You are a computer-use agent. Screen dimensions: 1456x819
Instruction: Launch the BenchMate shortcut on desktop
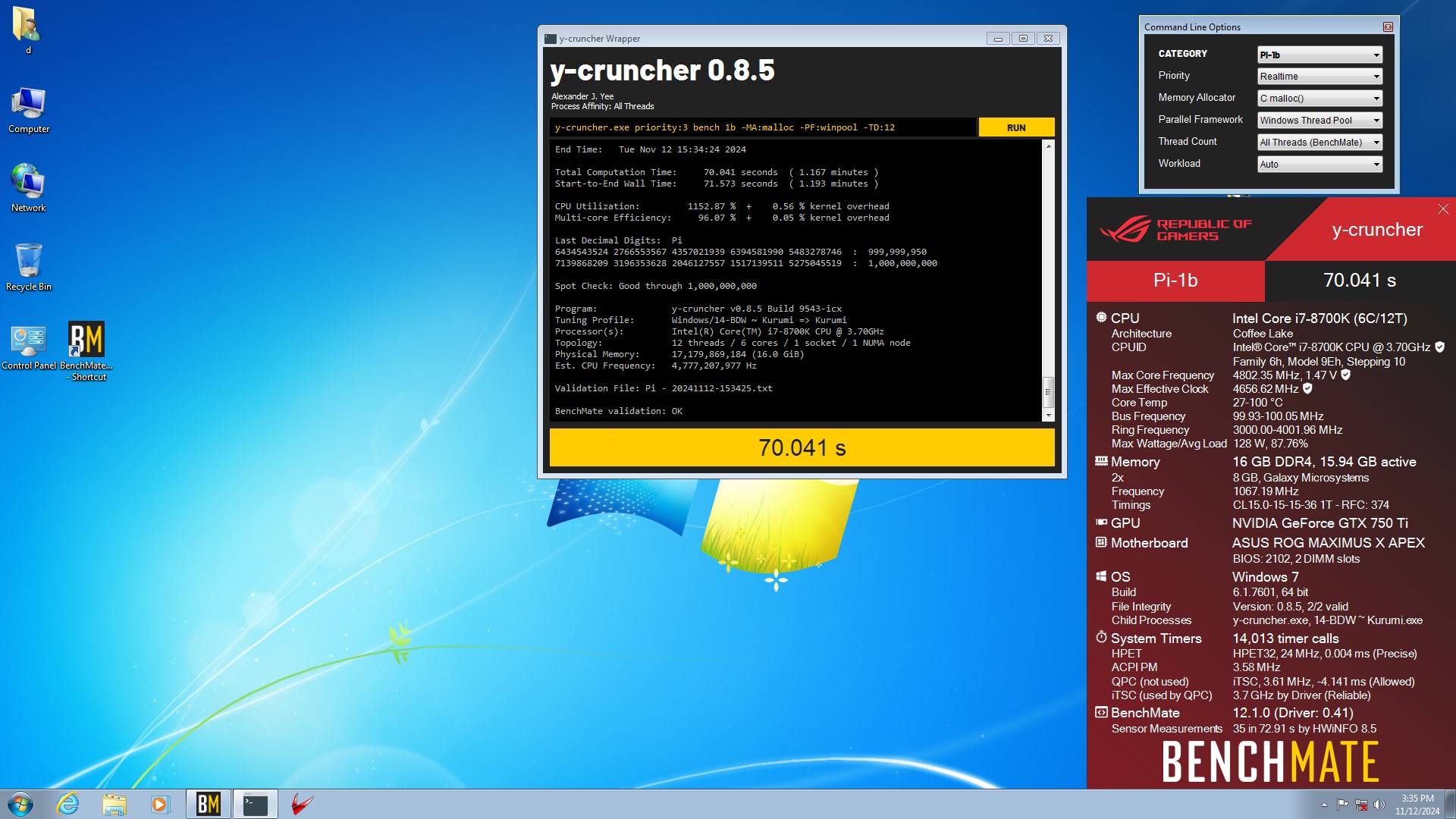(87, 351)
